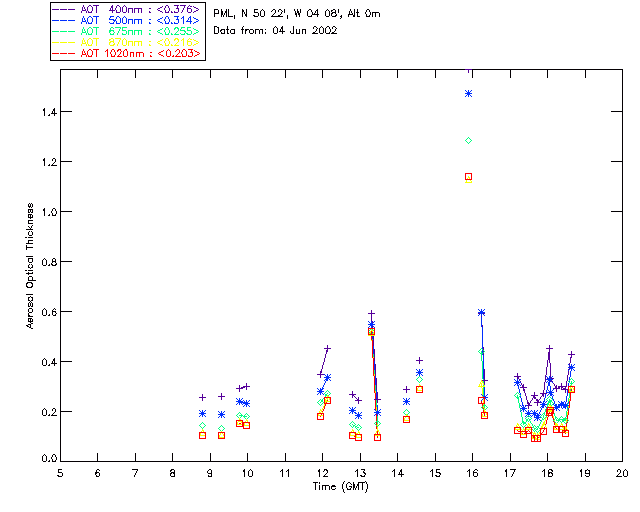Click the purple plus peak at hour 18
640x512 pixels.
point(549,348)
